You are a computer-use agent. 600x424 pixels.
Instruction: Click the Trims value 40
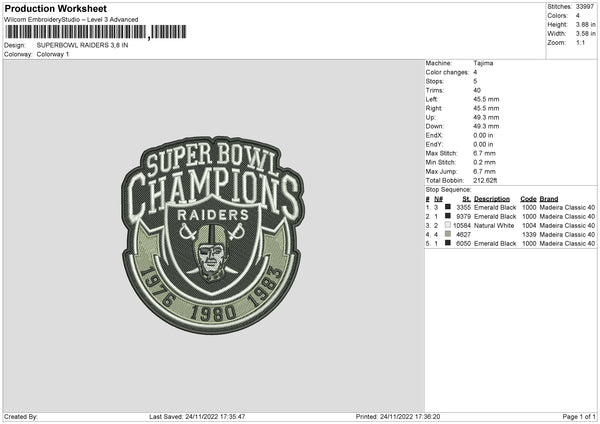point(477,90)
